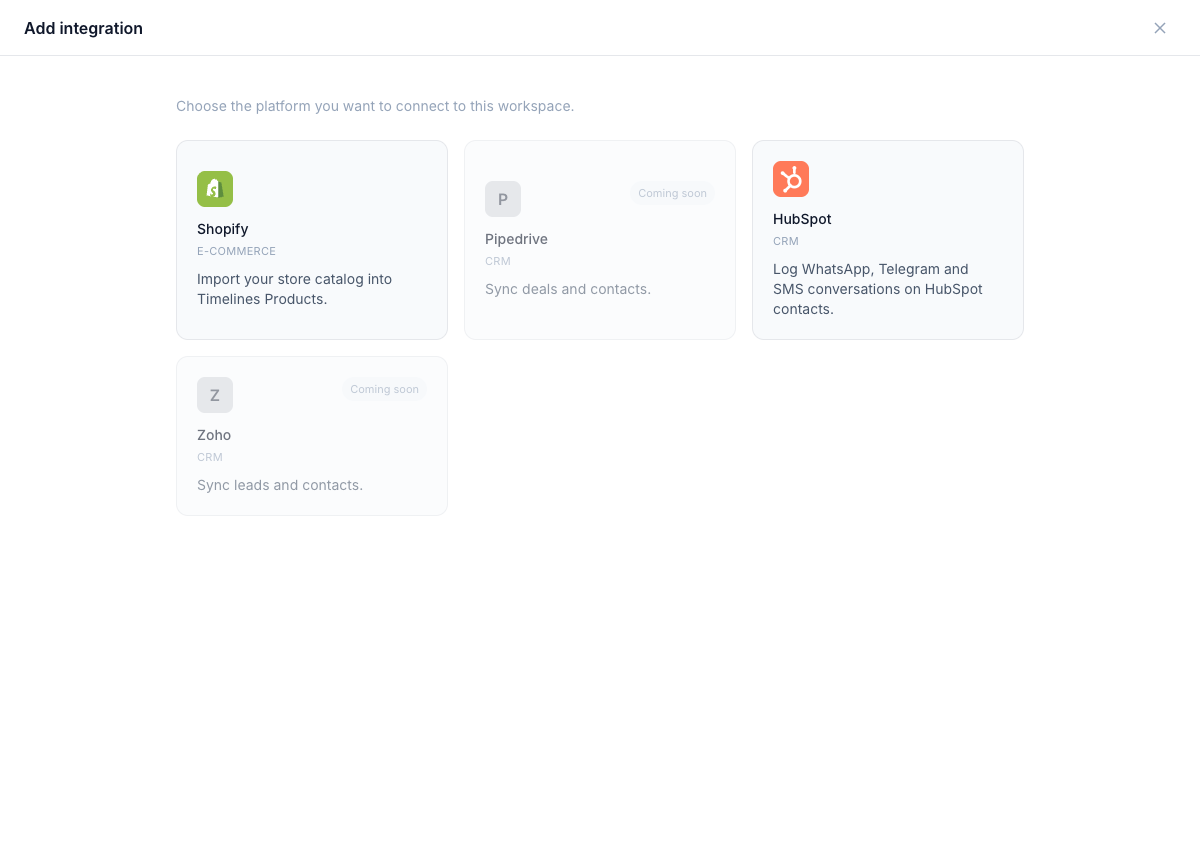Image resolution: width=1200 pixels, height=863 pixels.
Task: Select the Zoho integration title
Action: [x=214, y=435]
